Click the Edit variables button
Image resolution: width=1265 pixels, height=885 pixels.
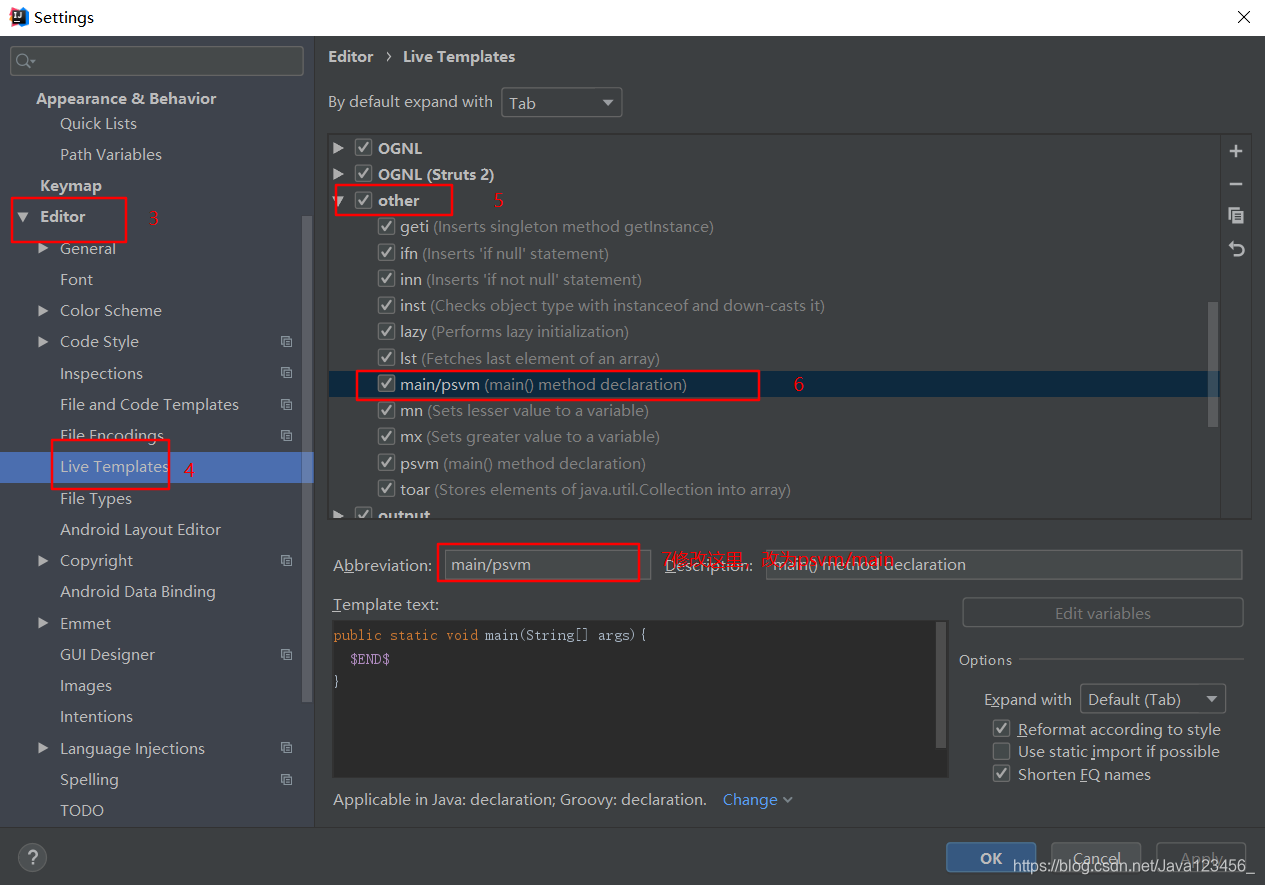click(1103, 613)
